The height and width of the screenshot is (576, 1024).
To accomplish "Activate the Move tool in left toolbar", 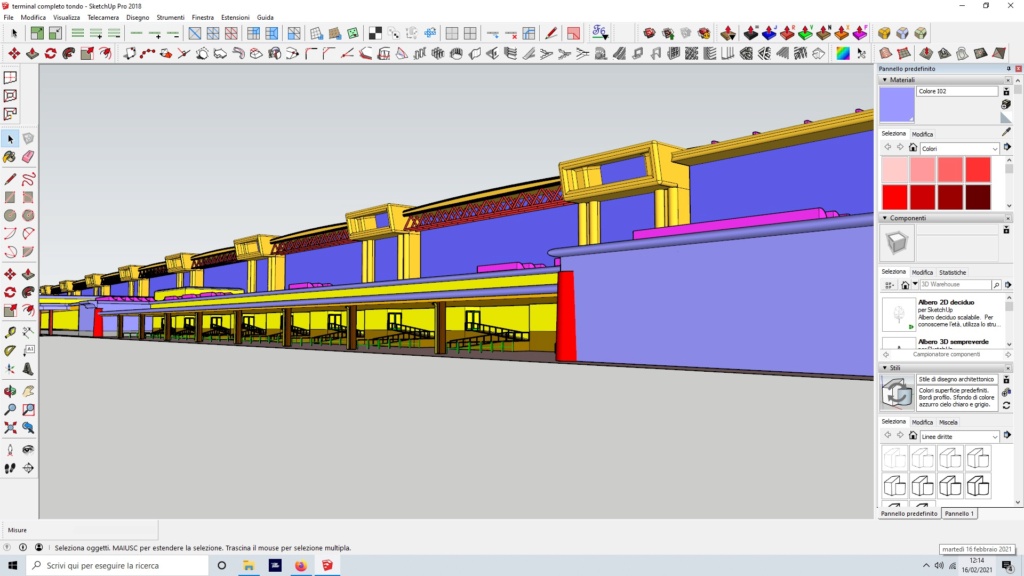I will click(x=10, y=274).
